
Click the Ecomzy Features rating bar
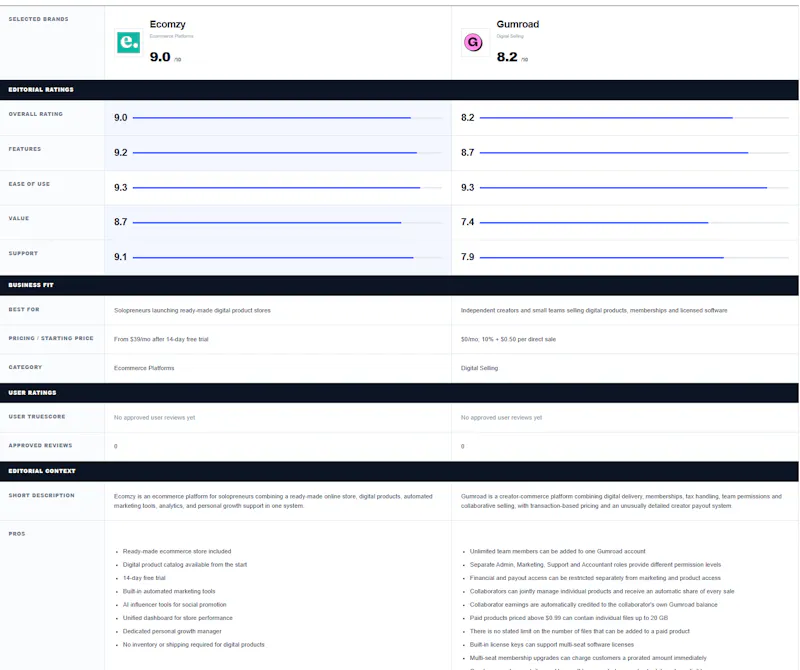287,153
